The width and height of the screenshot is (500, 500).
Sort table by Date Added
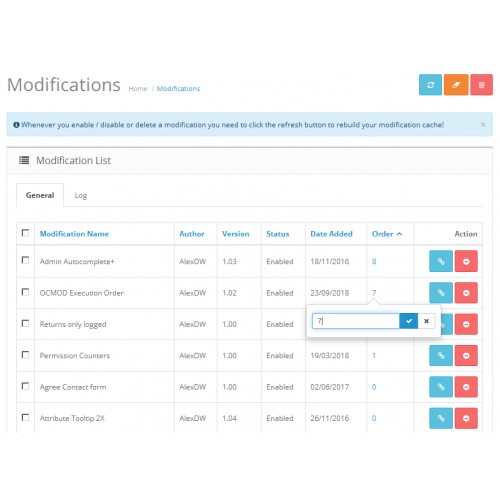point(331,234)
